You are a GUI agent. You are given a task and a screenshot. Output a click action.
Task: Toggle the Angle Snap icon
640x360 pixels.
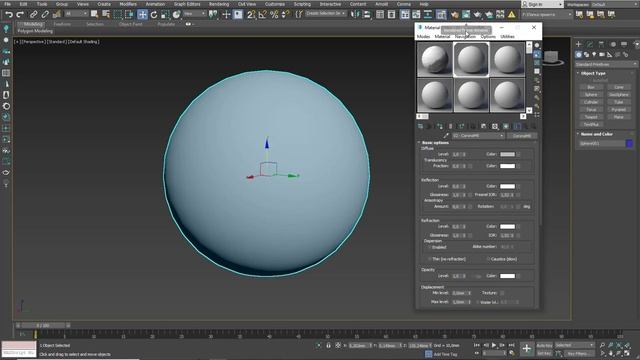(262, 15)
